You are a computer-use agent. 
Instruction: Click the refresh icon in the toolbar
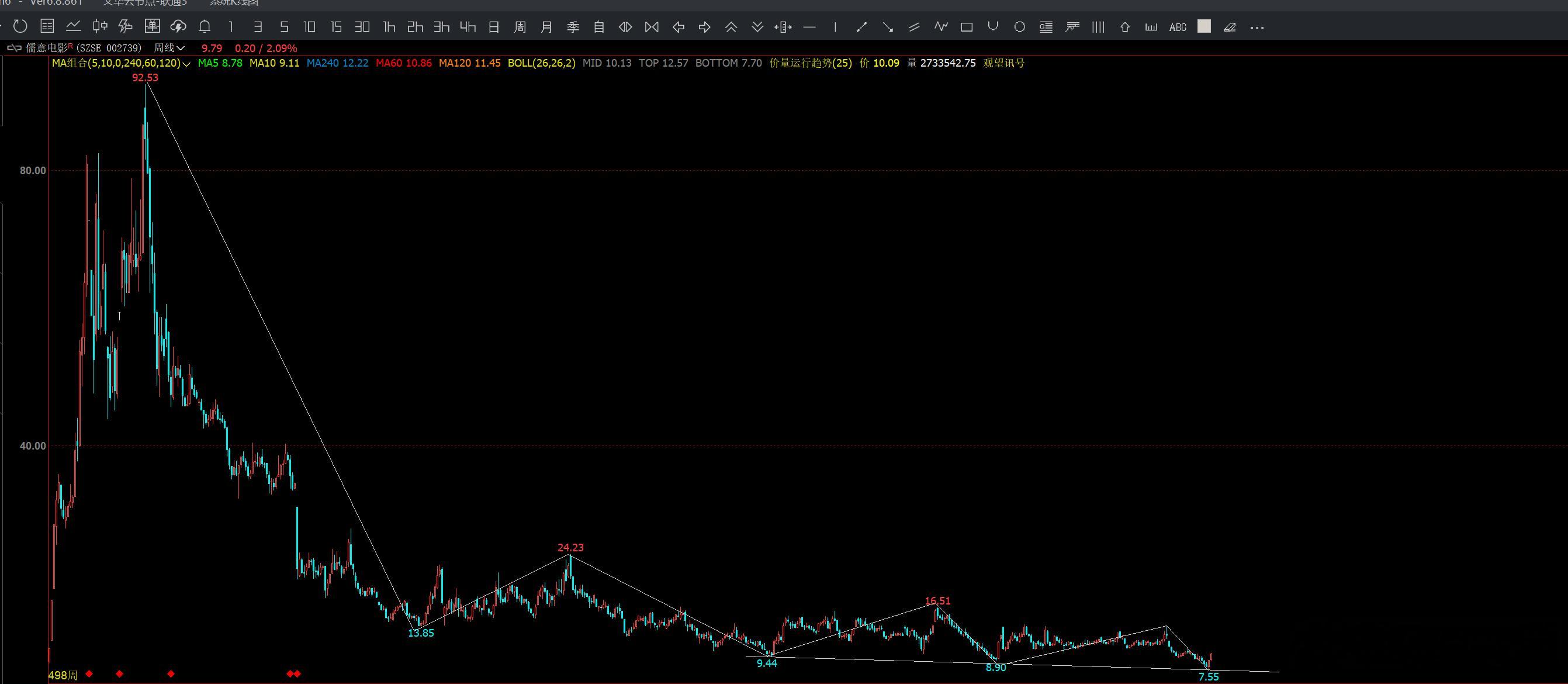[x=20, y=27]
